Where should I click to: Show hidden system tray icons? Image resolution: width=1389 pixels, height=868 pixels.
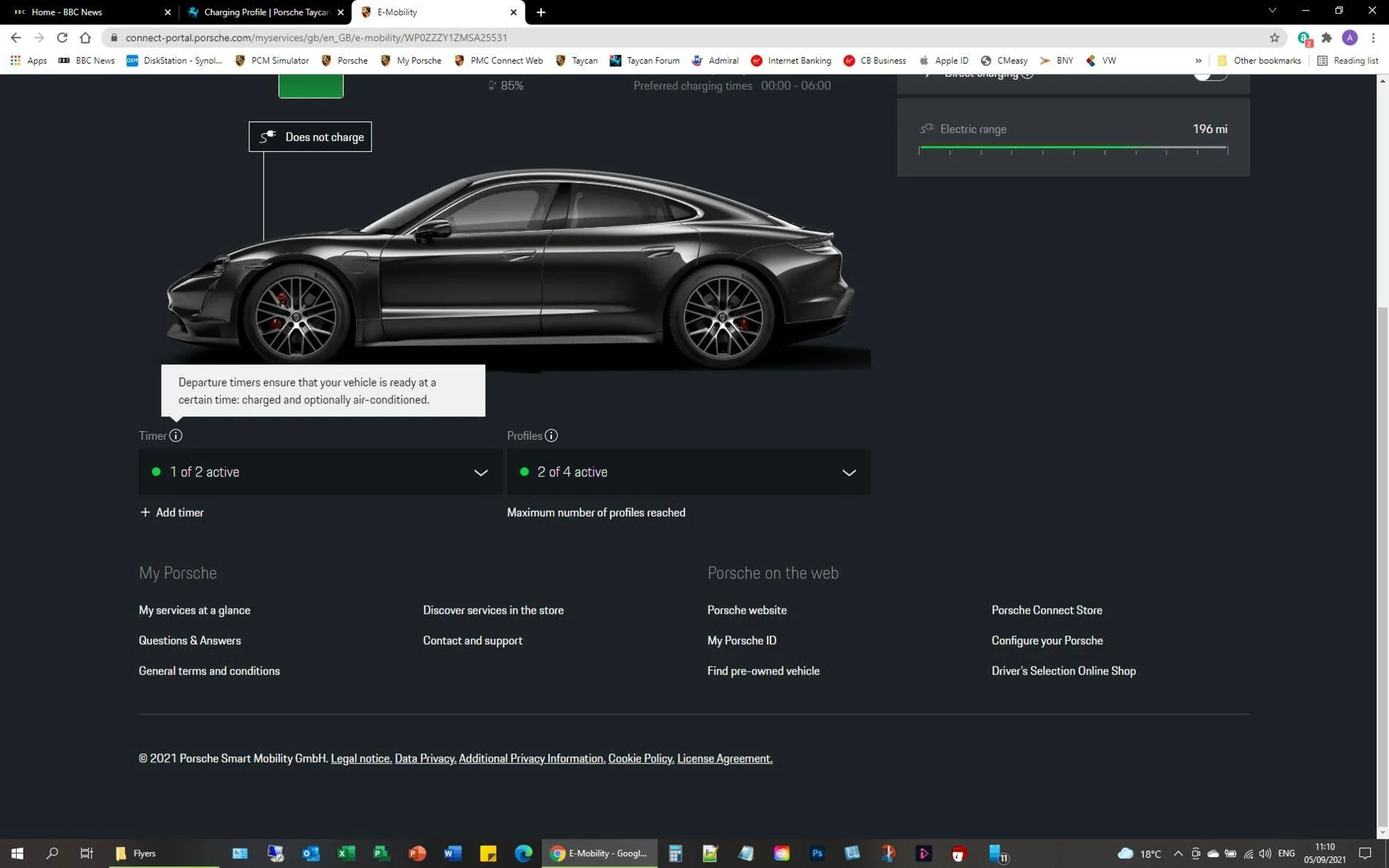1178,853
